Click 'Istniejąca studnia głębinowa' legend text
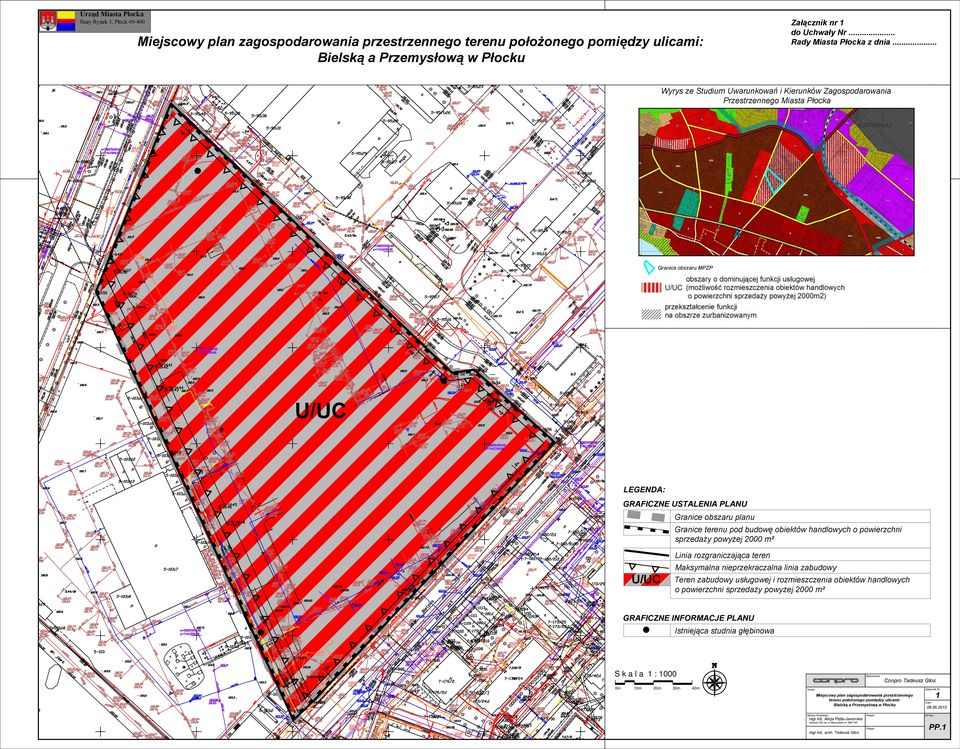The image size is (960, 749). click(724, 630)
